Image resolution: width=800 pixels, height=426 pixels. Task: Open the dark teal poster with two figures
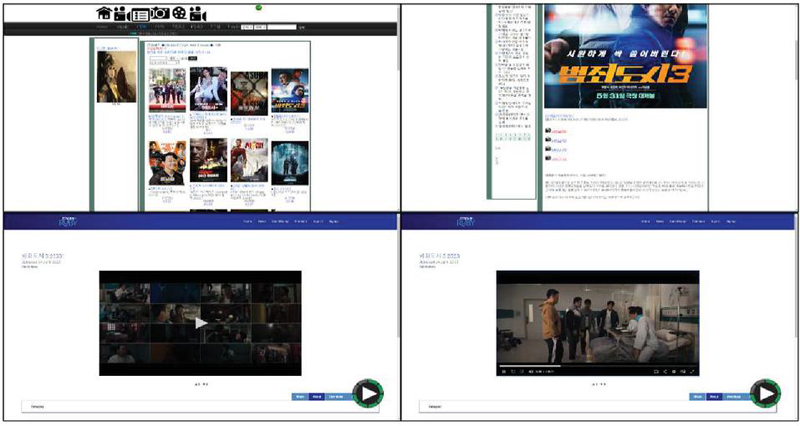click(x=290, y=163)
